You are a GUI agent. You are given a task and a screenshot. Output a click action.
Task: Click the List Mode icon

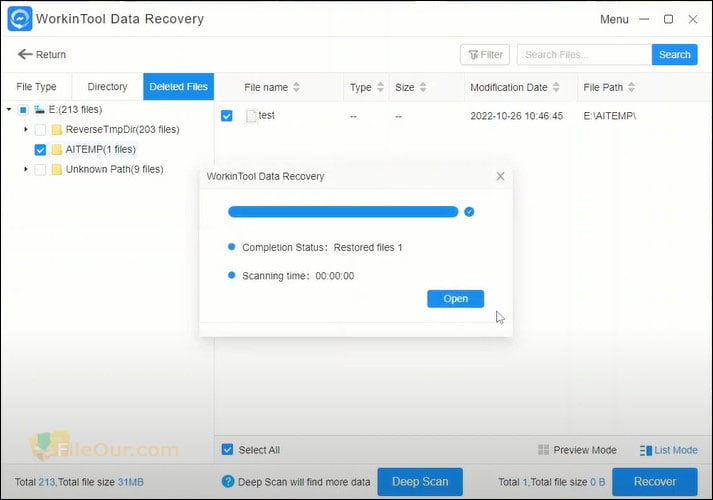point(646,450)
